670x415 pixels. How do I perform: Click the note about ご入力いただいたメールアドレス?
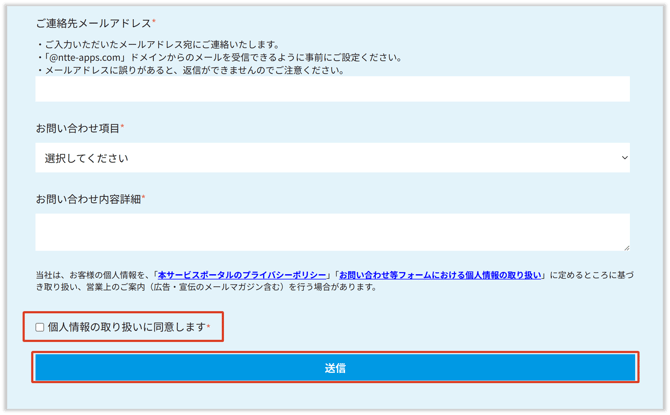160,45
